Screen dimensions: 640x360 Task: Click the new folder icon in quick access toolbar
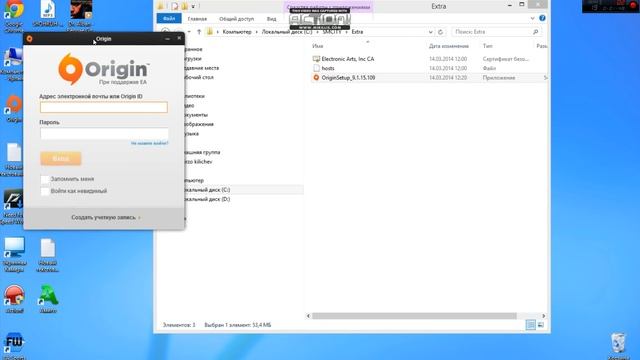184,6
